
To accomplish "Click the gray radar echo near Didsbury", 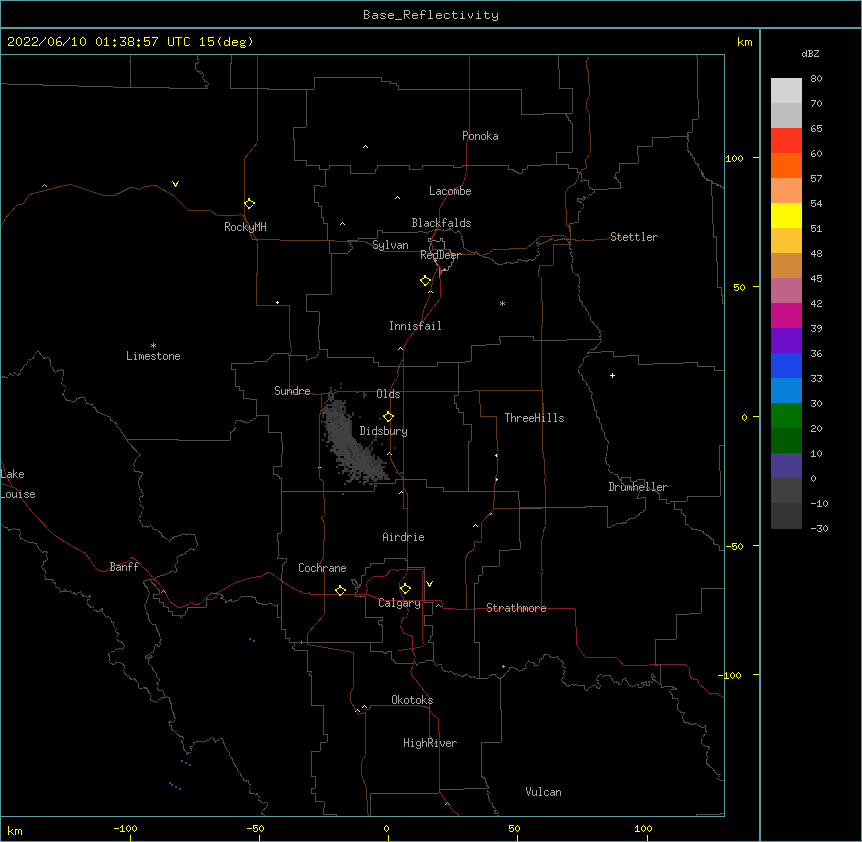I will (352, 440).
